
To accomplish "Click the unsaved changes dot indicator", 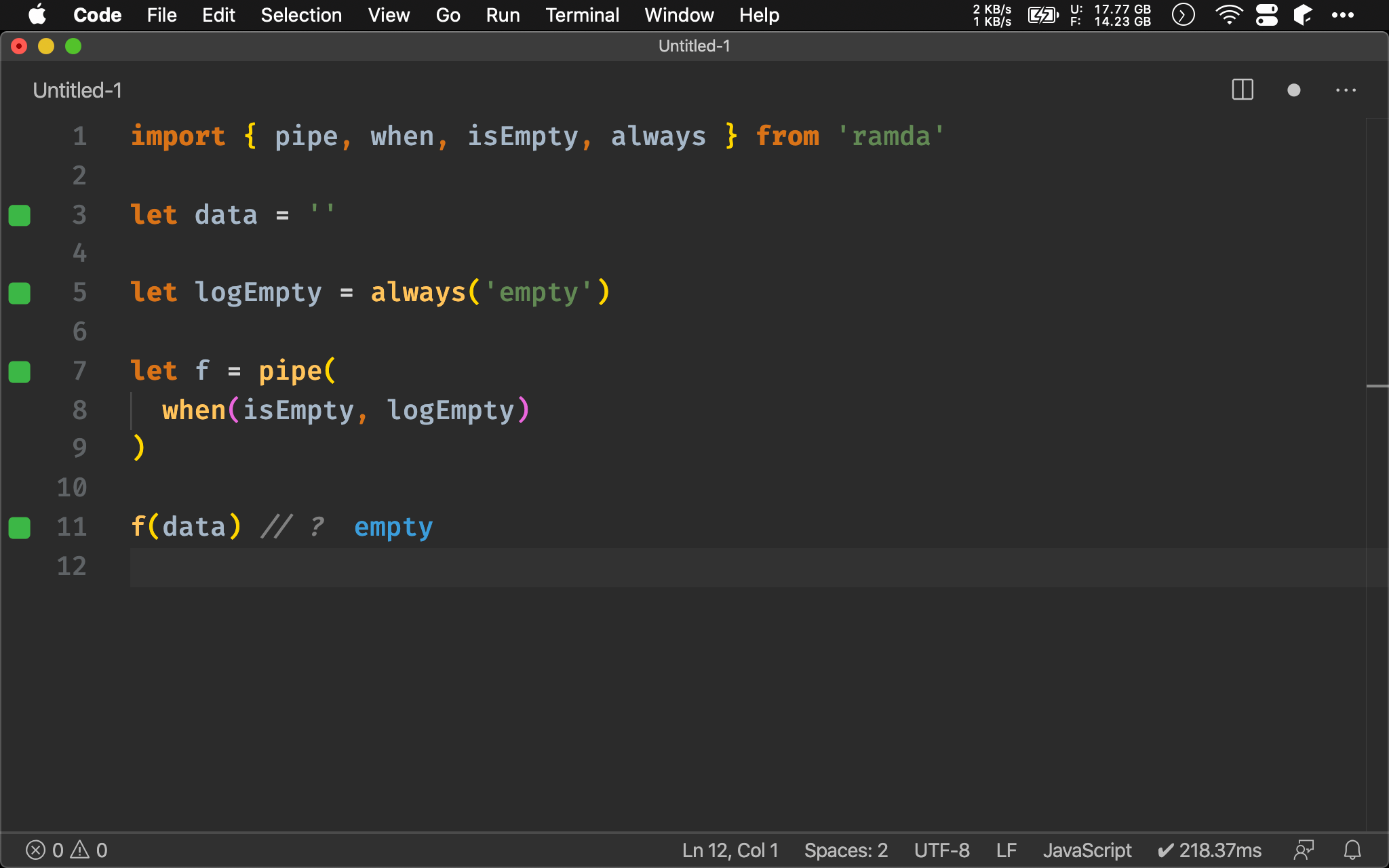I will pyautogui.click(x=1293, y=90).
